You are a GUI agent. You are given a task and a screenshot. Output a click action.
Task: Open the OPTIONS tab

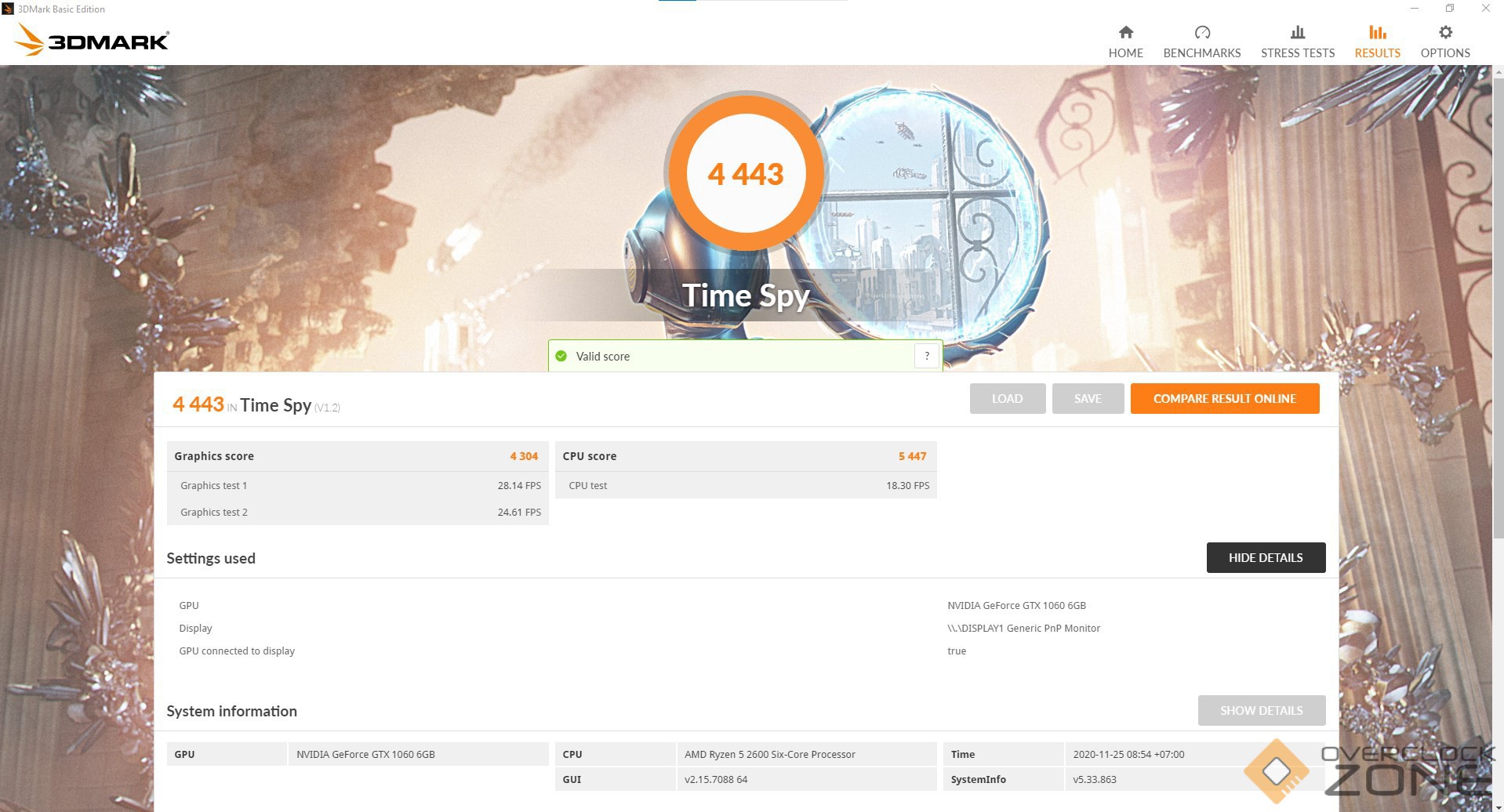pyautogui.click(x=1445, y=42)
